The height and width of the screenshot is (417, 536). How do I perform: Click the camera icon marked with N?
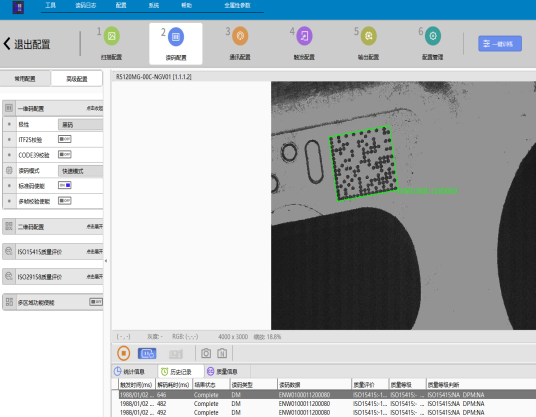(222, 353)
